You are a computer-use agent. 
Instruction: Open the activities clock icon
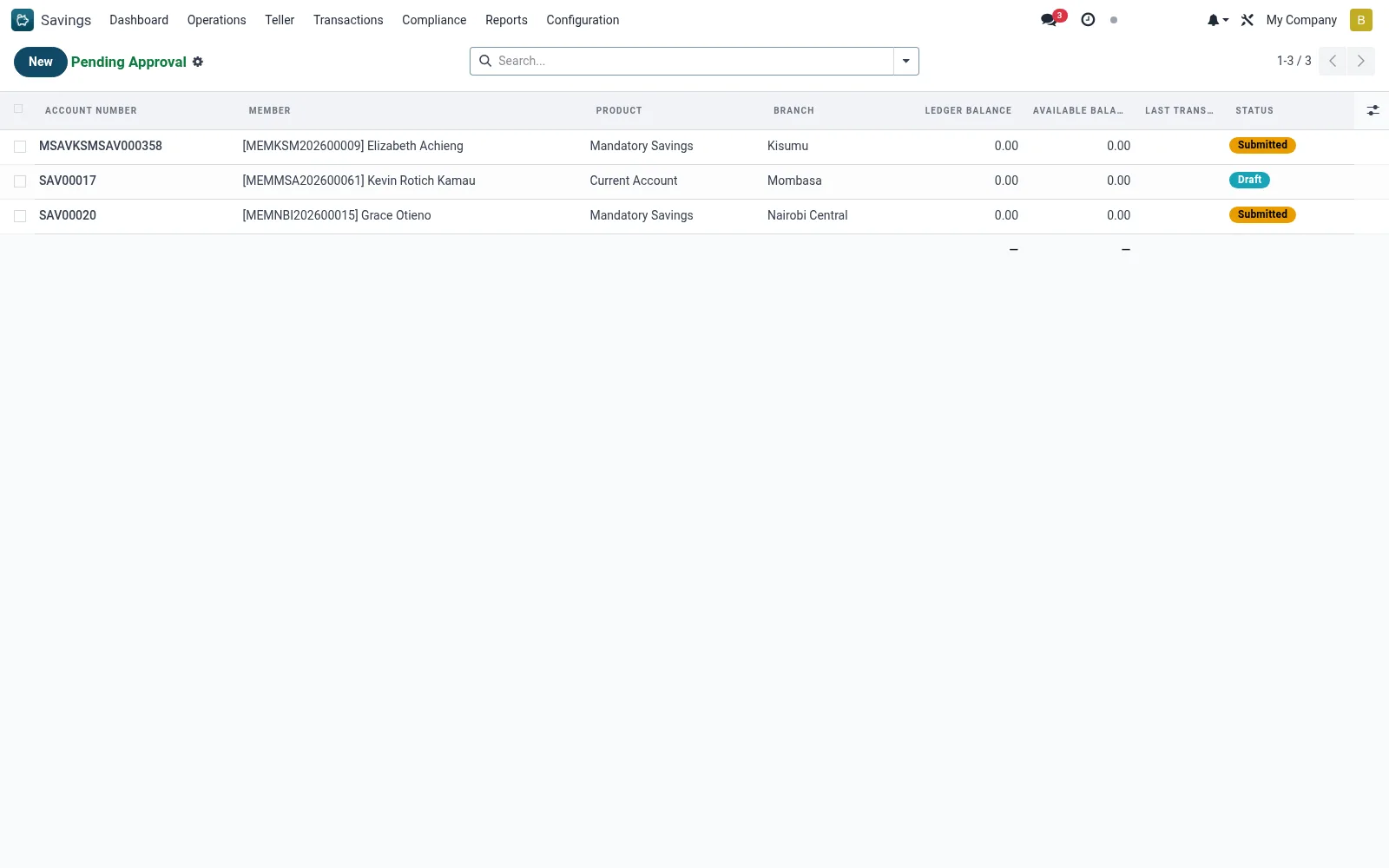1088,20
